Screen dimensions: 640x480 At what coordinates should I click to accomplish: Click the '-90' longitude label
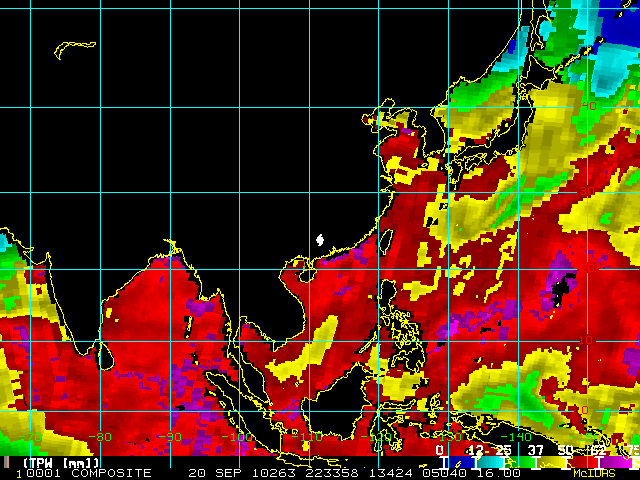pos(169,437)
